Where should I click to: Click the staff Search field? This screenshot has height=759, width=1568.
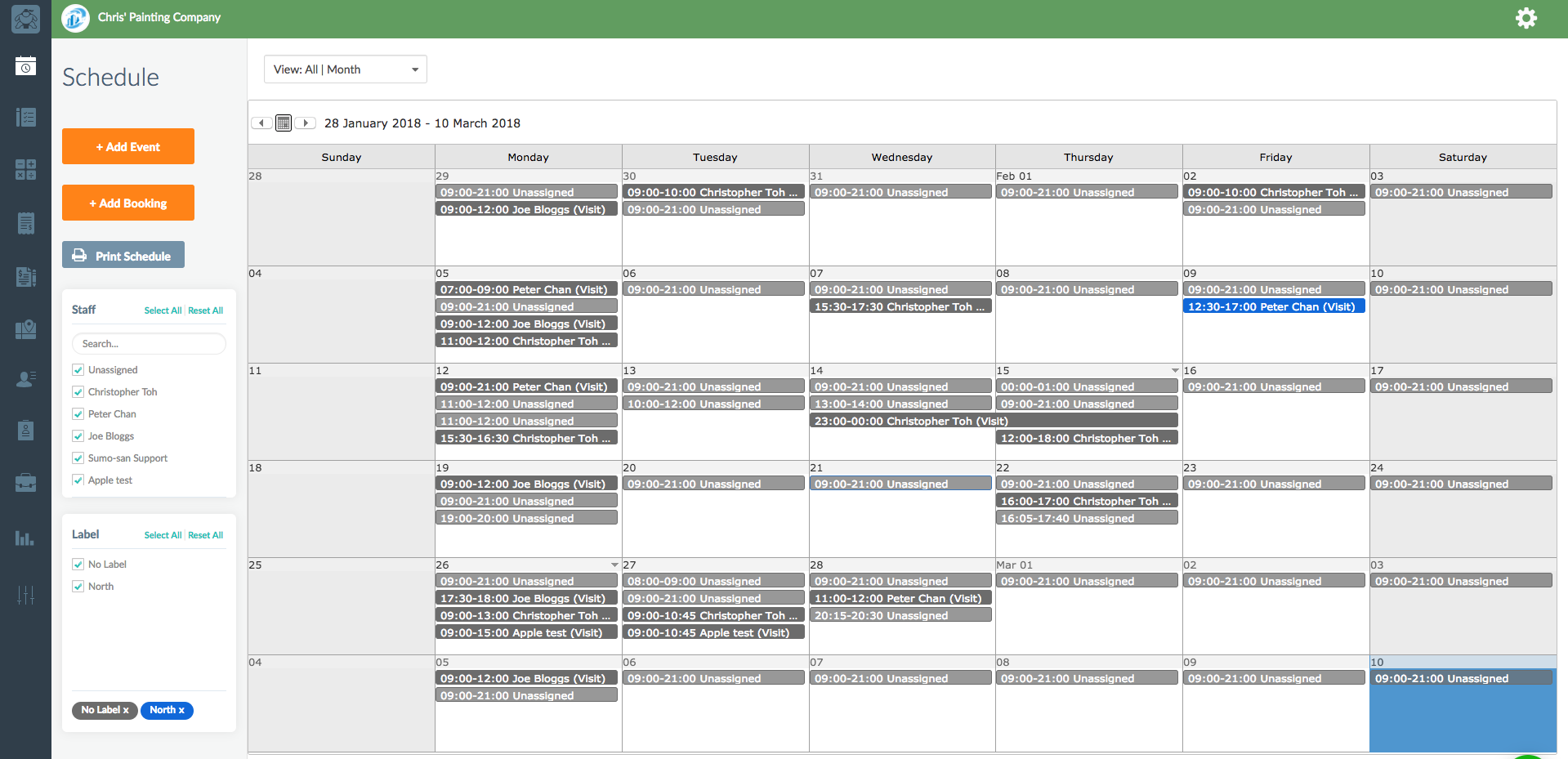tap(149, 344)
